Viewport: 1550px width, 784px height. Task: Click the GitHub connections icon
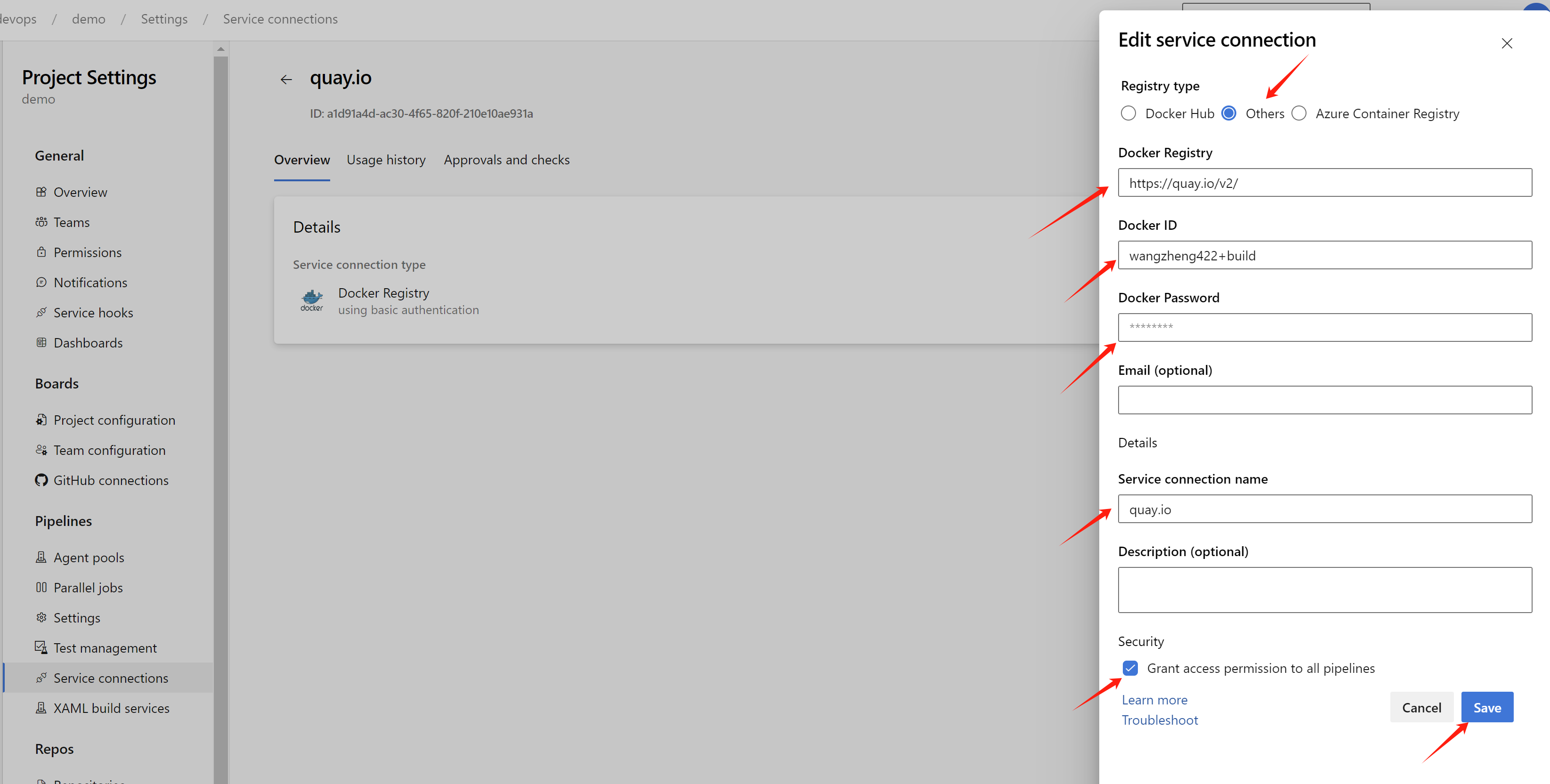pos(41,480)
